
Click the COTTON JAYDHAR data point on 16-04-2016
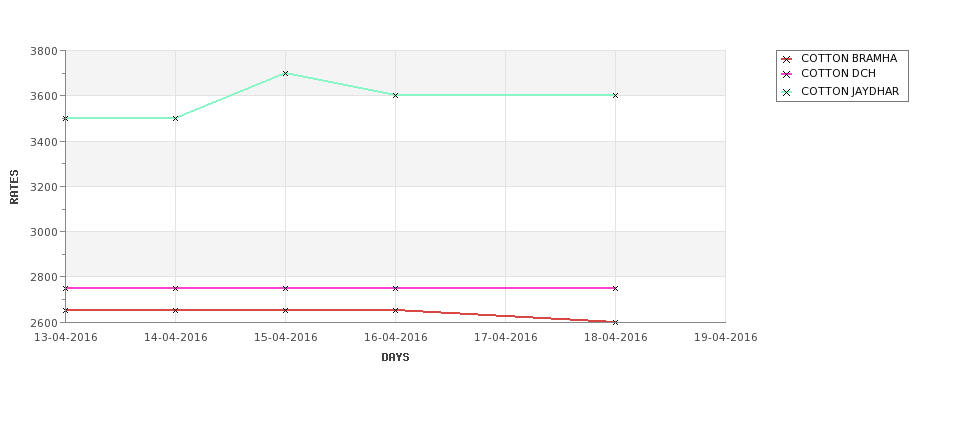pos(395,96)
